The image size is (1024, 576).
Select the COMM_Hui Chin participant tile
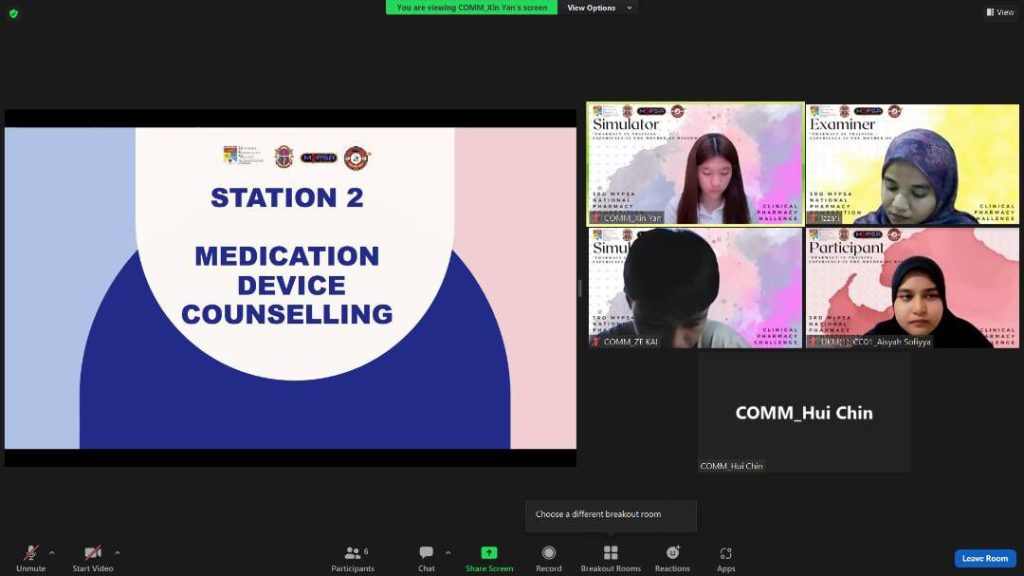(x=804, y=412)
